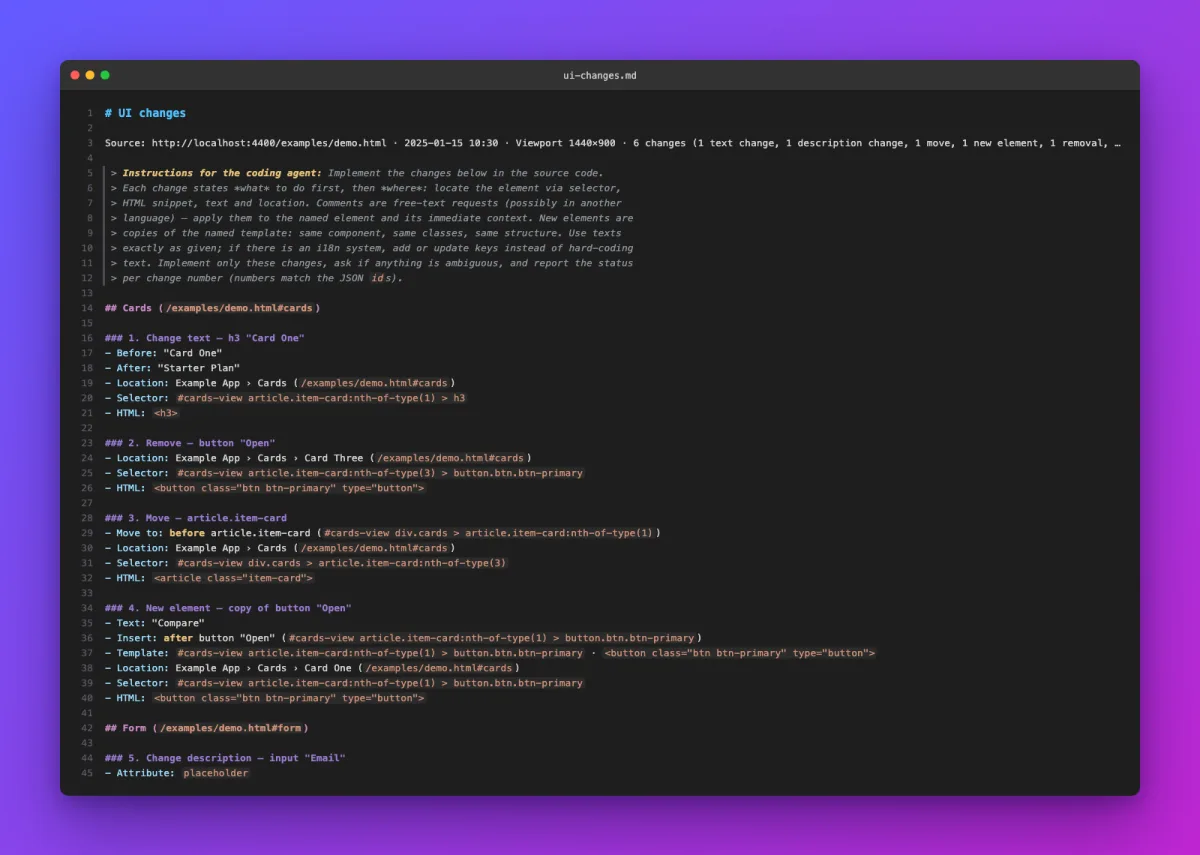The width and height of the screenshot is (1200, 855).
Task: Click the red close window button
Action: pos(75,75)
